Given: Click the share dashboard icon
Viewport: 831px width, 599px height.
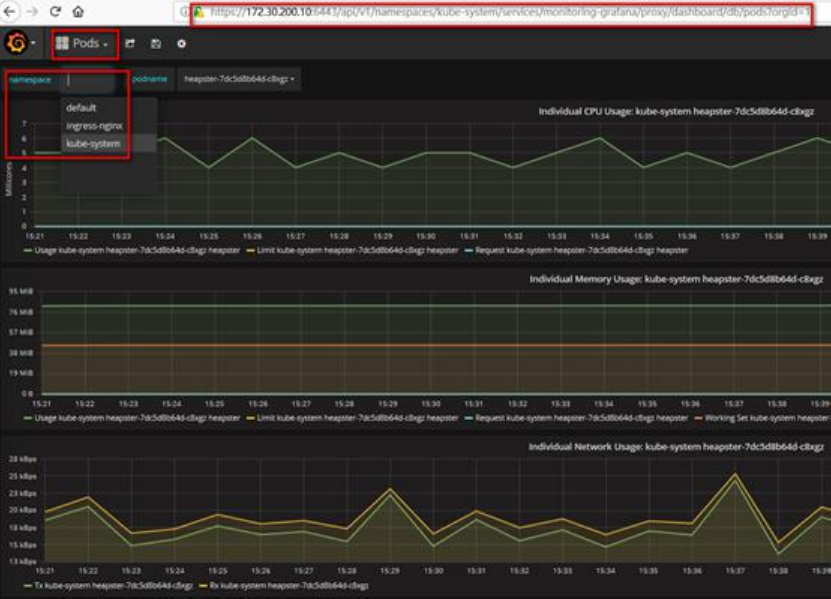Looking at the screenshot, I should [x=130, y=44].
